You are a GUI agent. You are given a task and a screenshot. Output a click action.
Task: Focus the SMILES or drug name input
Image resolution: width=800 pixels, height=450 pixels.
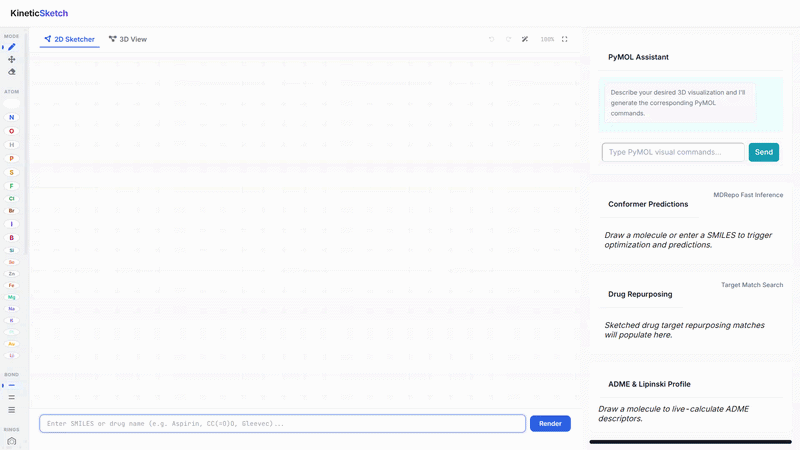click(x=283, y=423)
